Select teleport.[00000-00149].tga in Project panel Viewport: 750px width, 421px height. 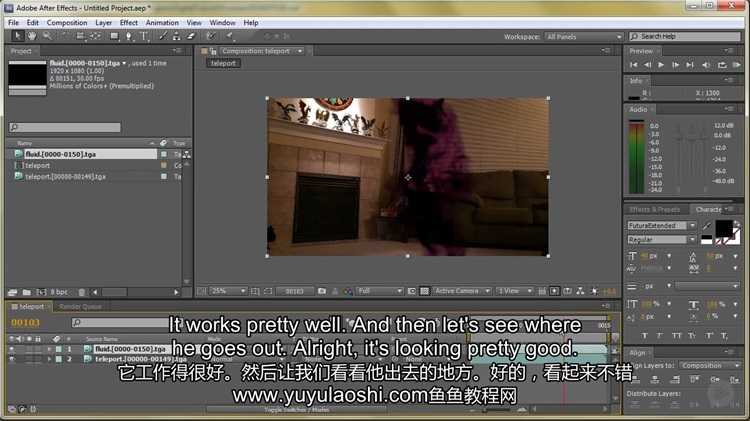(x=65, y=177)
